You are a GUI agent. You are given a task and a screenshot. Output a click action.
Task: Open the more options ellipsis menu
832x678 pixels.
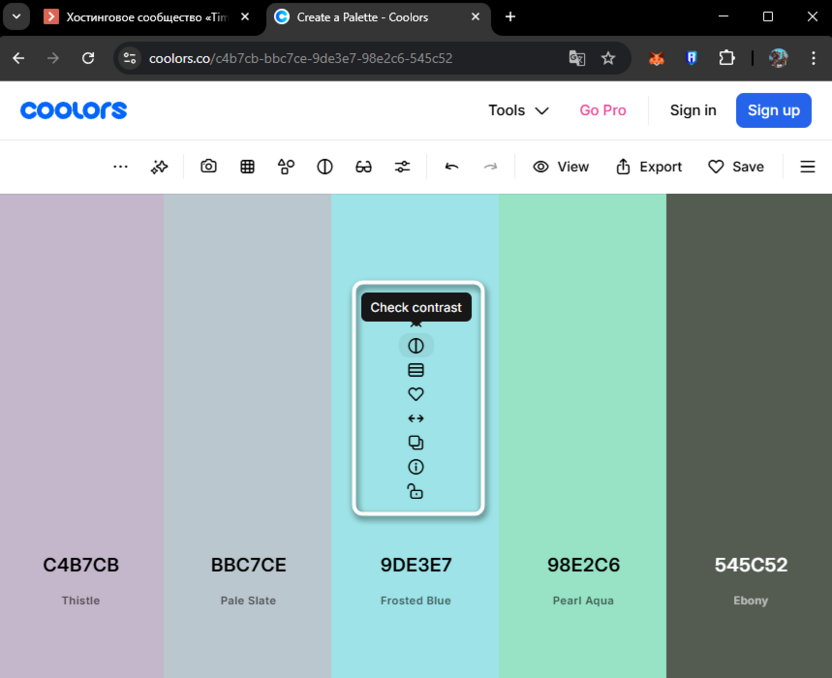tap(120, 166)
